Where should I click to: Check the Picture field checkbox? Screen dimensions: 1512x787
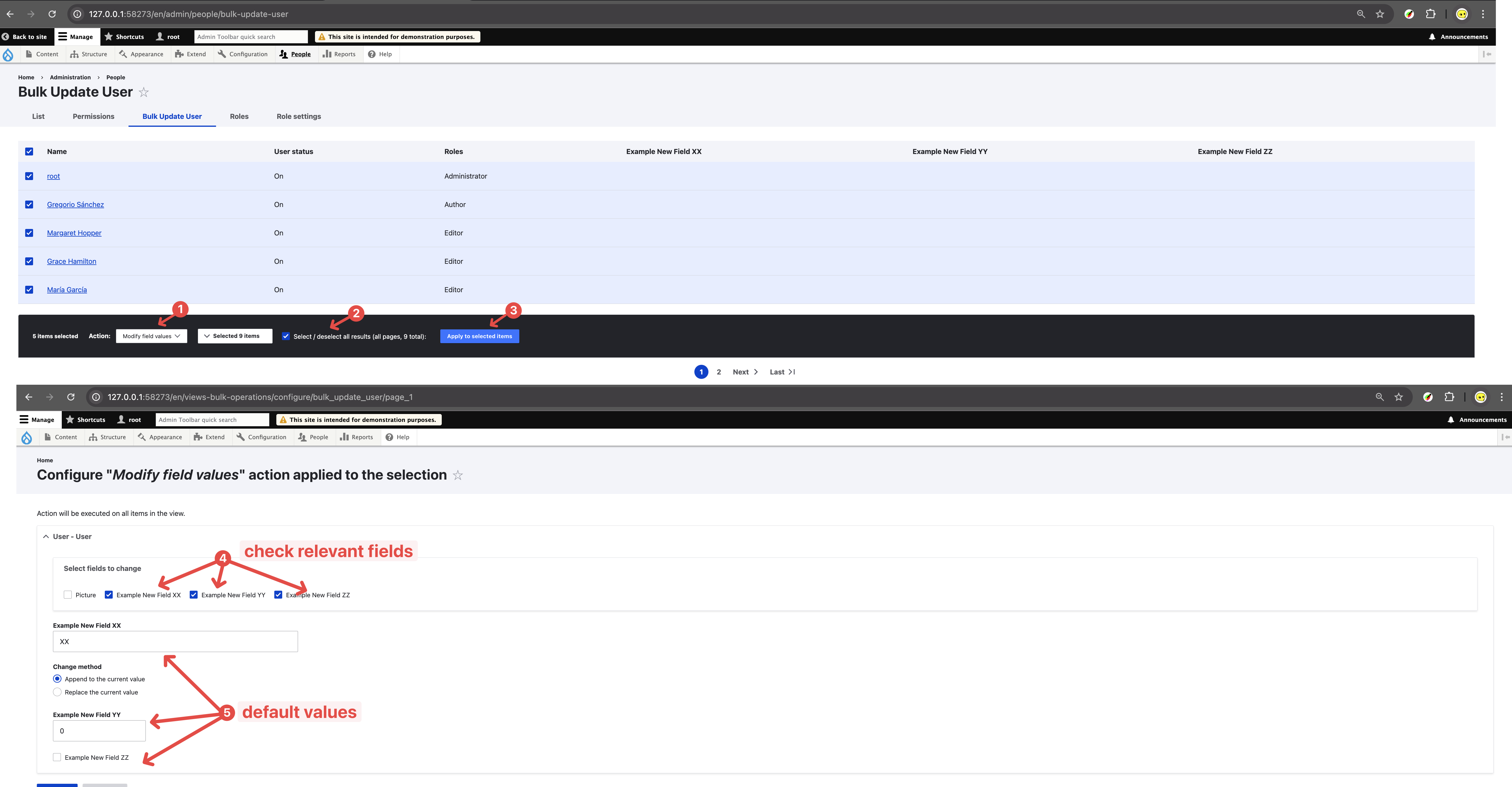click(x=68, y=595)
